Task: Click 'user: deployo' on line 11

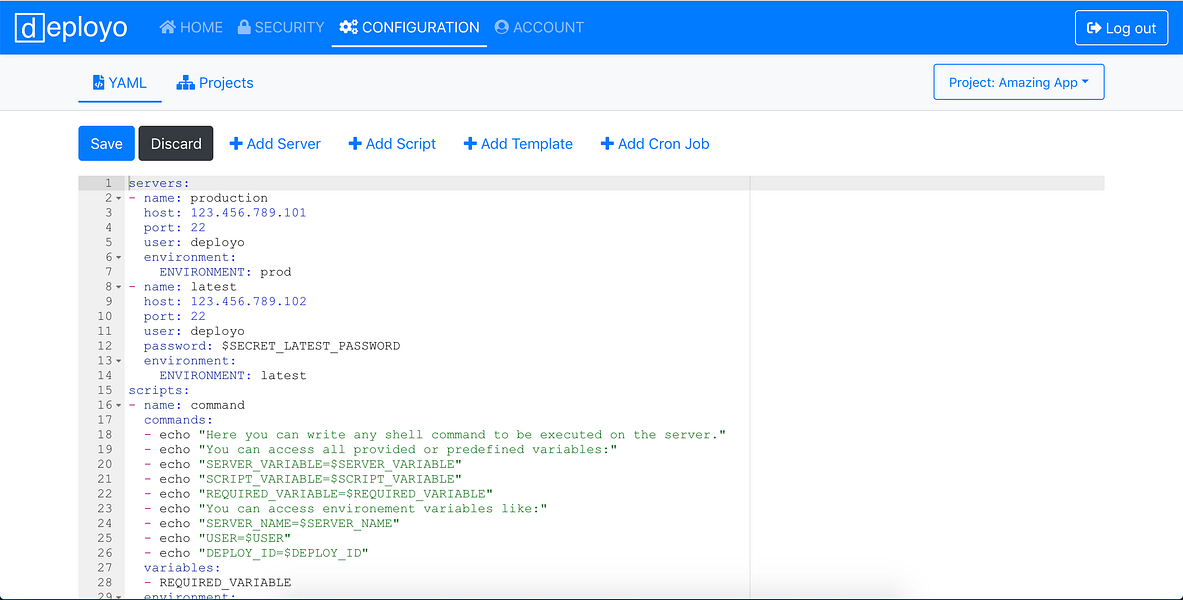Action: 195,331
